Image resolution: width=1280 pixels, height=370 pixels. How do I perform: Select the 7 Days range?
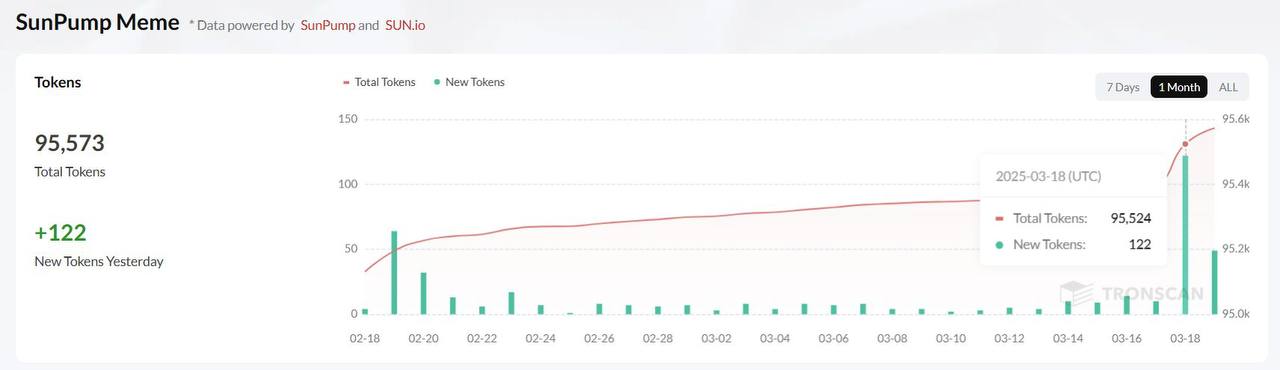1123,87
